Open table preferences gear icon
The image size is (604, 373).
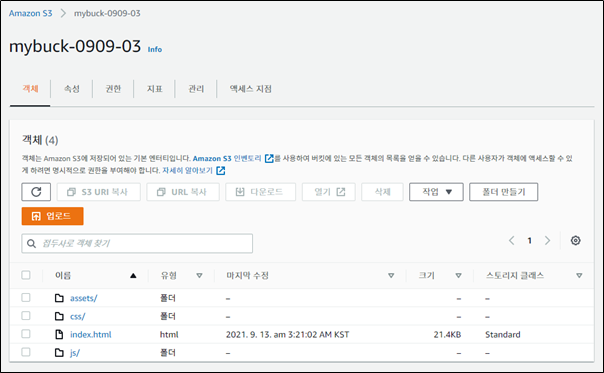click(x=575, y=240)
